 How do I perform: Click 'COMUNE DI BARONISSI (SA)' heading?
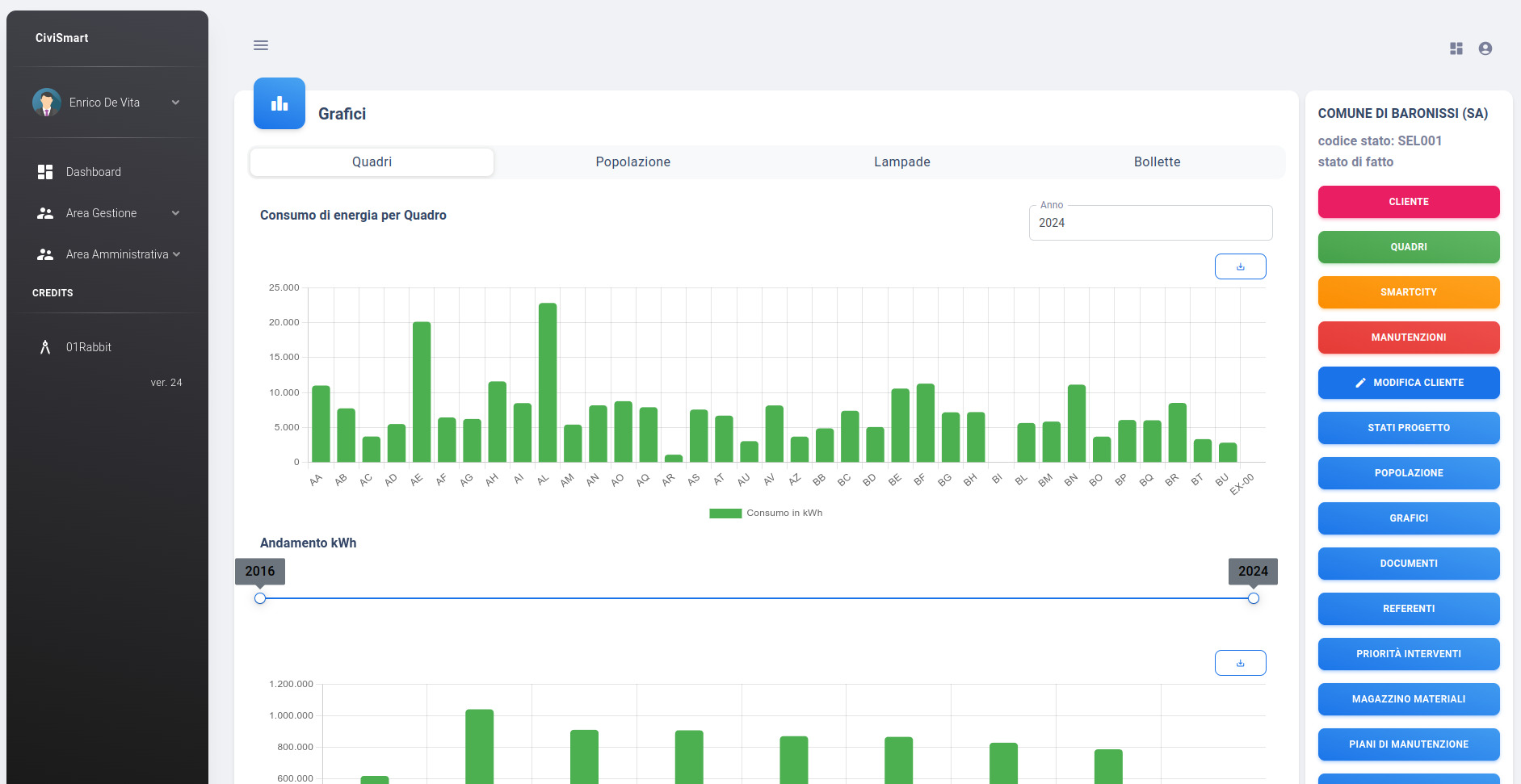pyautogui.click(x=1403, y=114)
